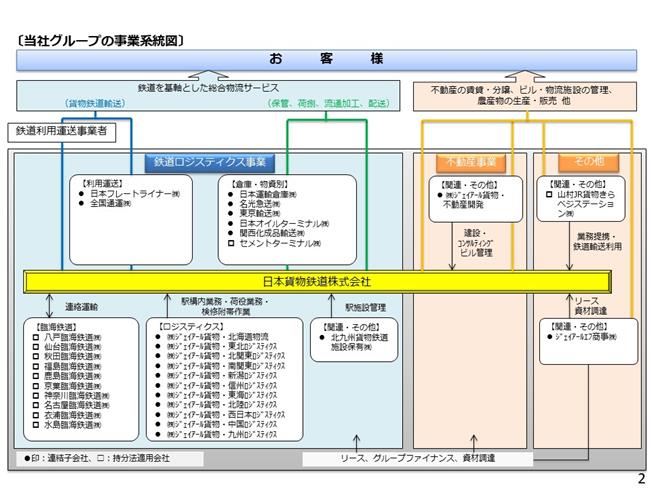Click 山村JR貨物きらベジステーション㈱ entry
Image resolution: width=651 pixels, height=488 pixels.
click(580, 204)
